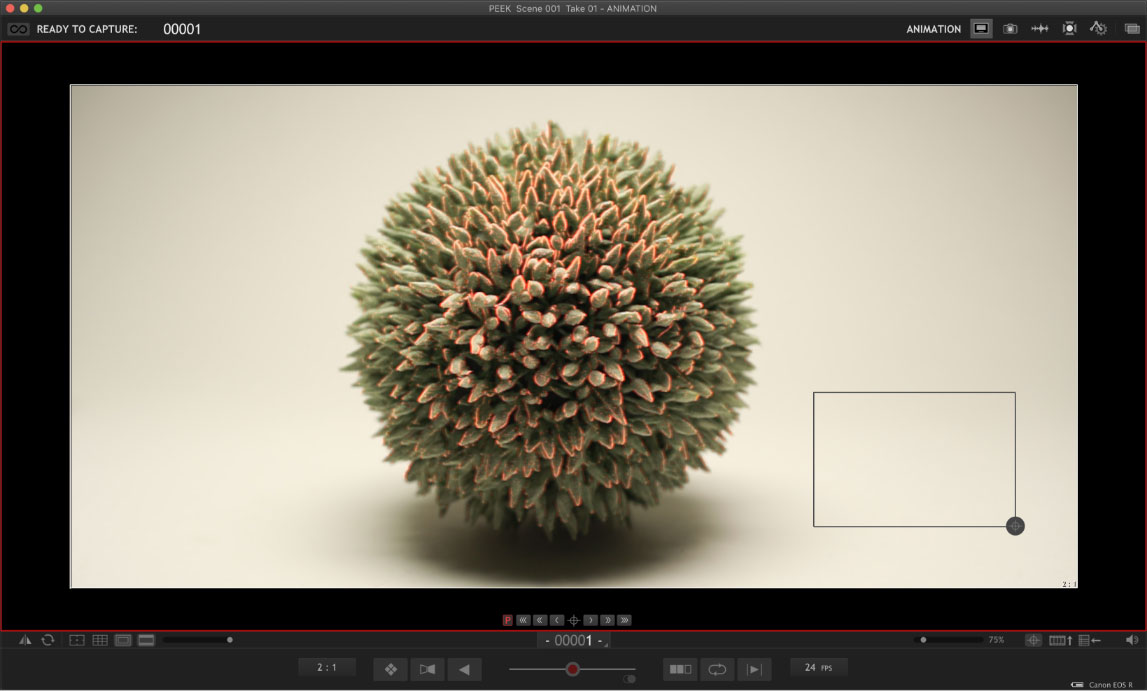The width and height of the screenshot is (1147, 691).
Task: Open the Arc motion control workspace icon
Action: click(x=1098, y=28)
